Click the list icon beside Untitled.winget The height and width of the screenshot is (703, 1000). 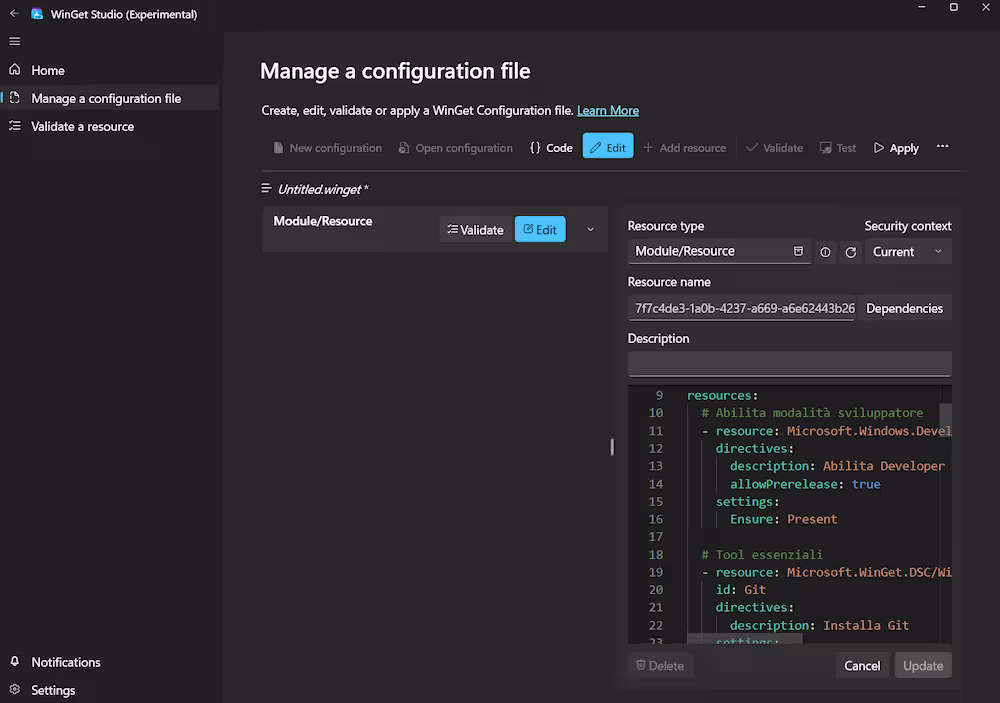tap(267, 188)
